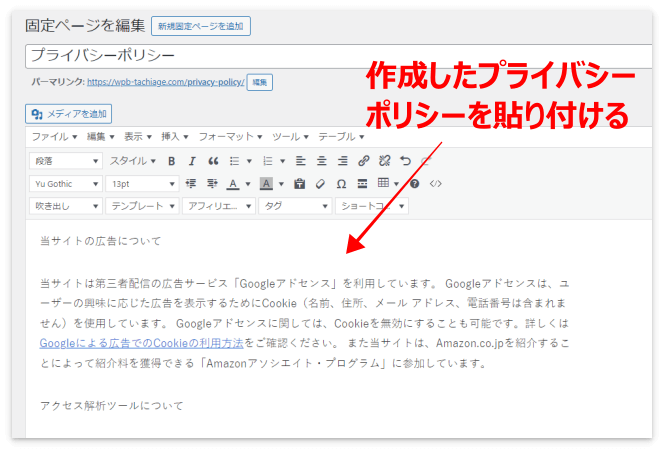Open text color picker arrow
Viewport: 664px width, 451px height.
pos(248,184)
